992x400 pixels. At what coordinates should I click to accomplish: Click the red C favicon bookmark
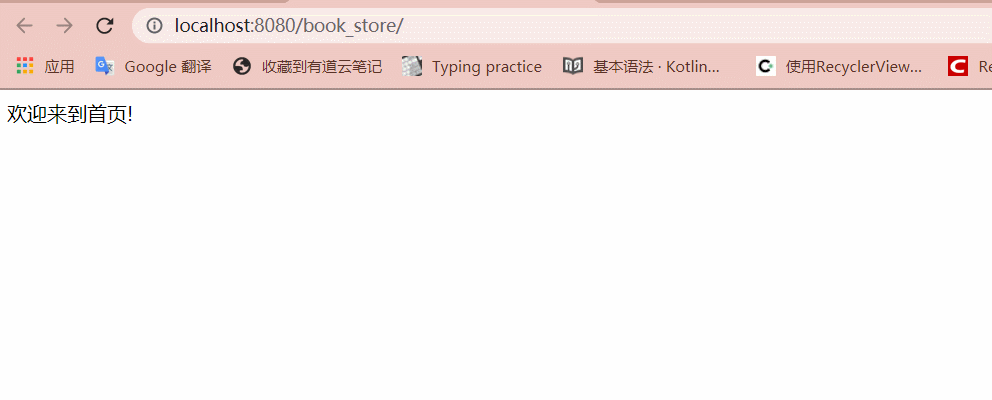pos(958,66)
